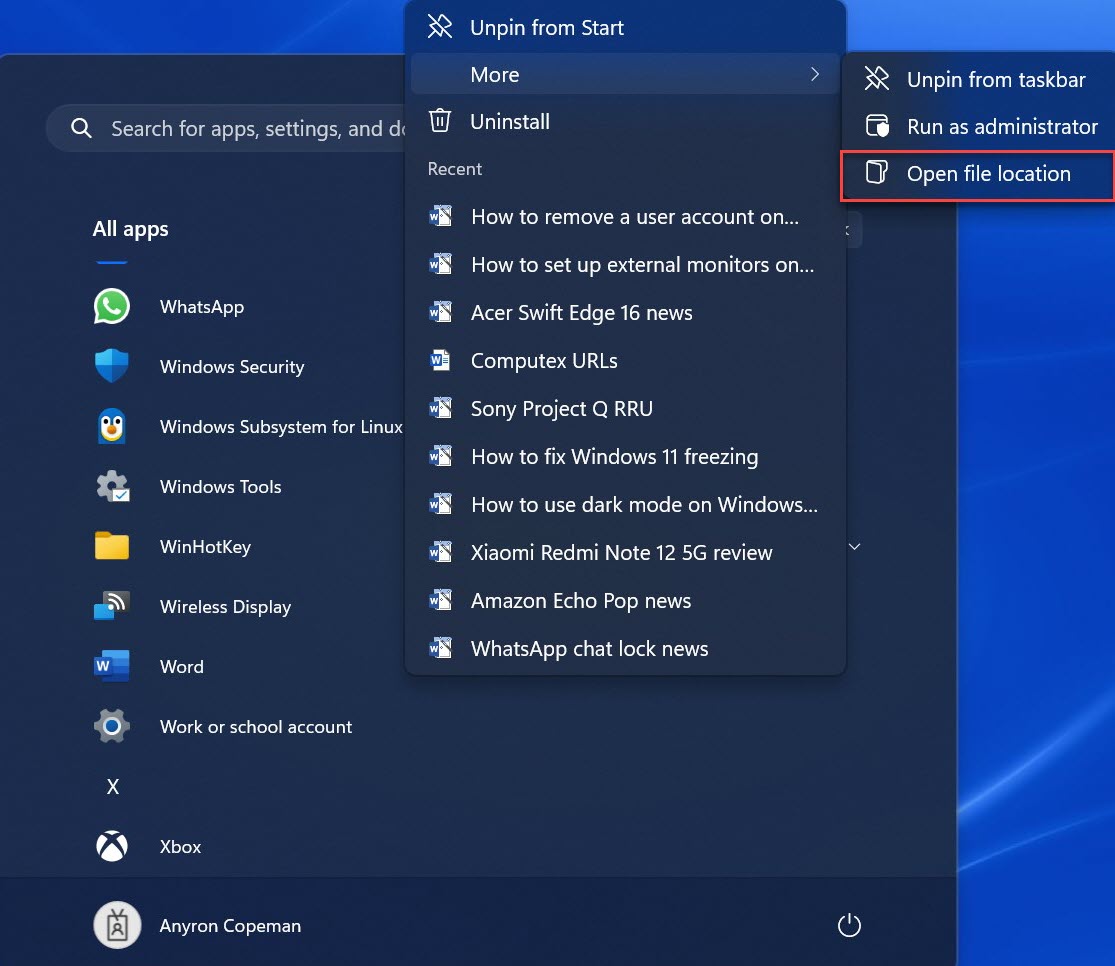Click the Windows Security shield icon

(x=112, y=366)
